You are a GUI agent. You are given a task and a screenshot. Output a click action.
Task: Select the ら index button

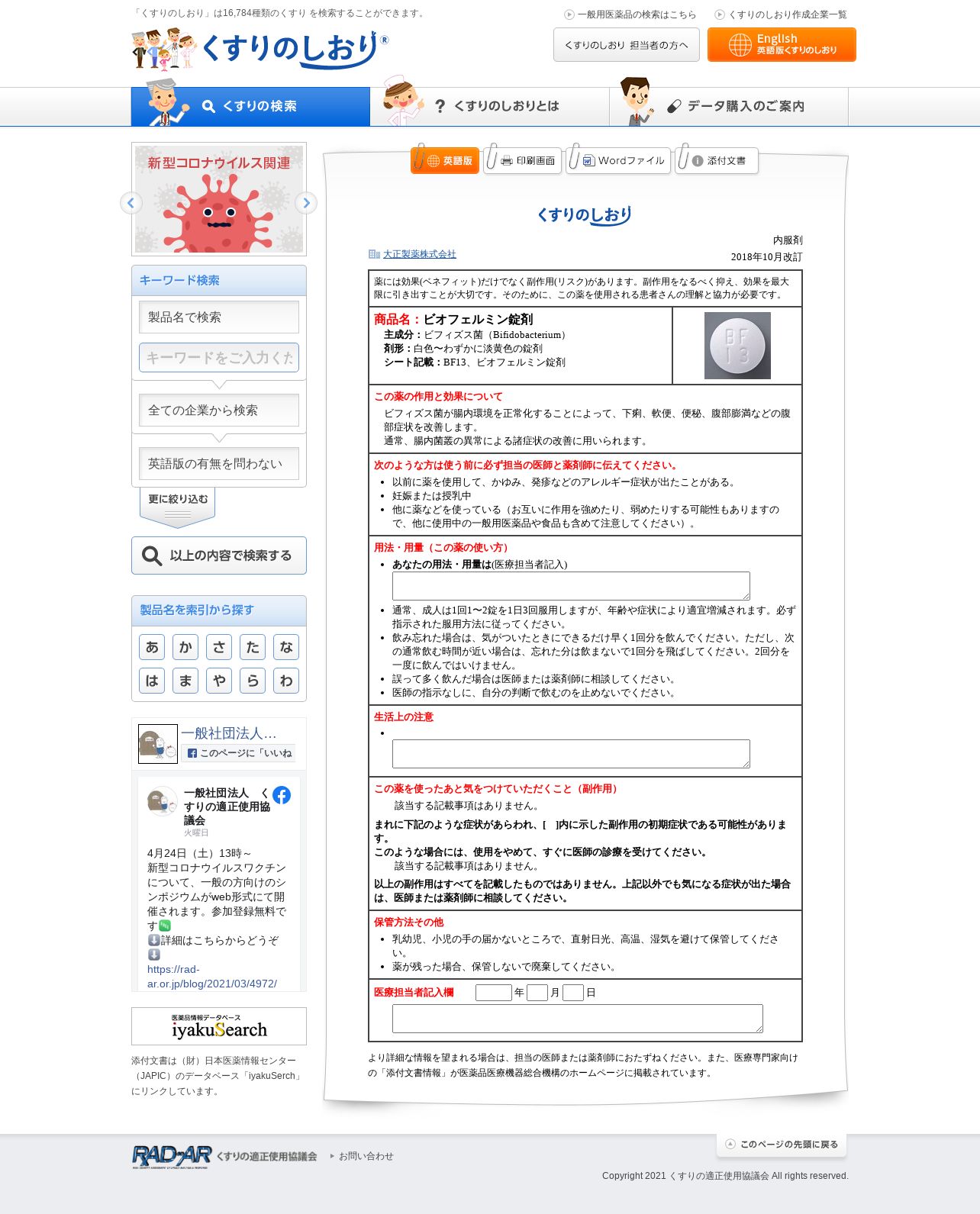coord(253,681)
